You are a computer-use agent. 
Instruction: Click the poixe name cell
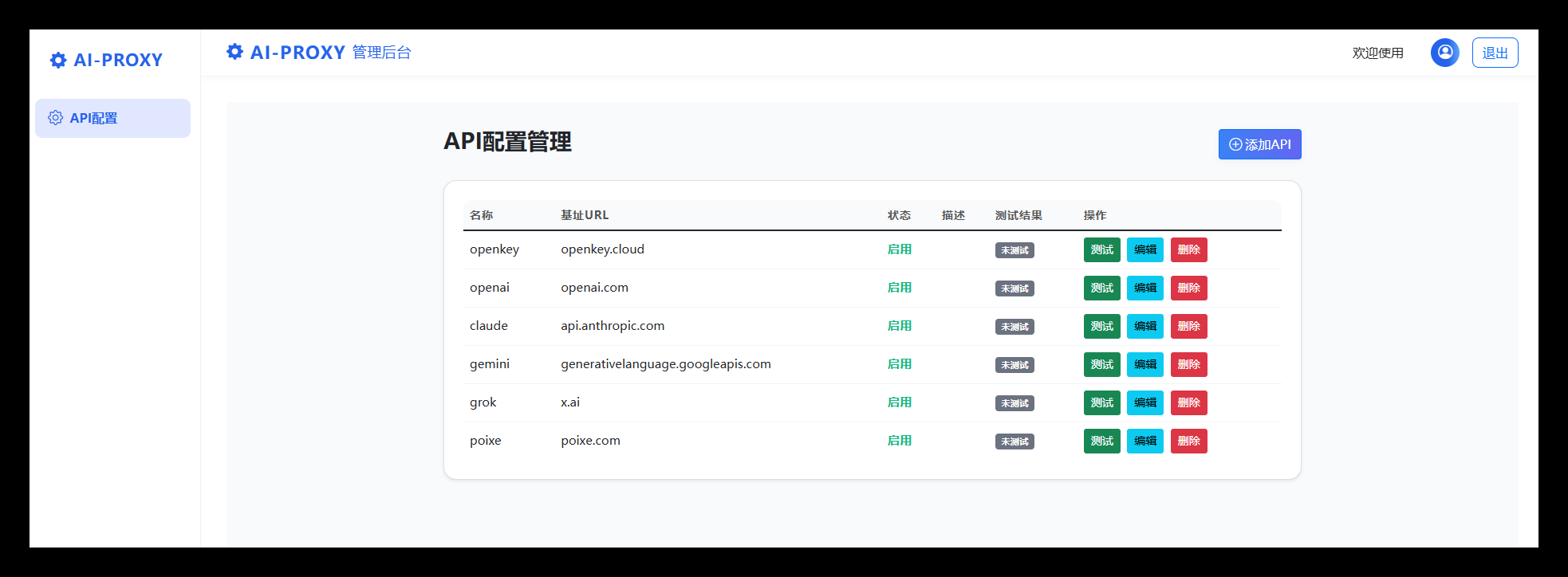(486, 441)
